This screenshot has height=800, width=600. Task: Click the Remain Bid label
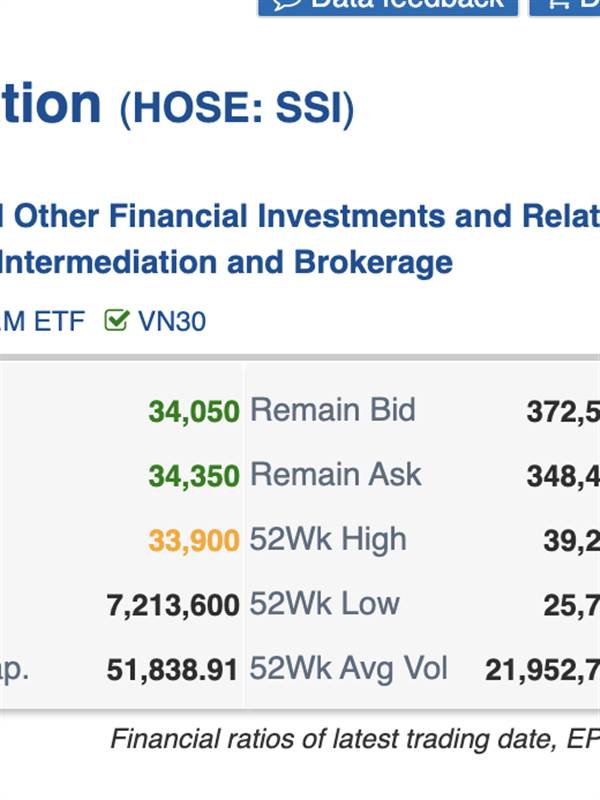(333, 410)
